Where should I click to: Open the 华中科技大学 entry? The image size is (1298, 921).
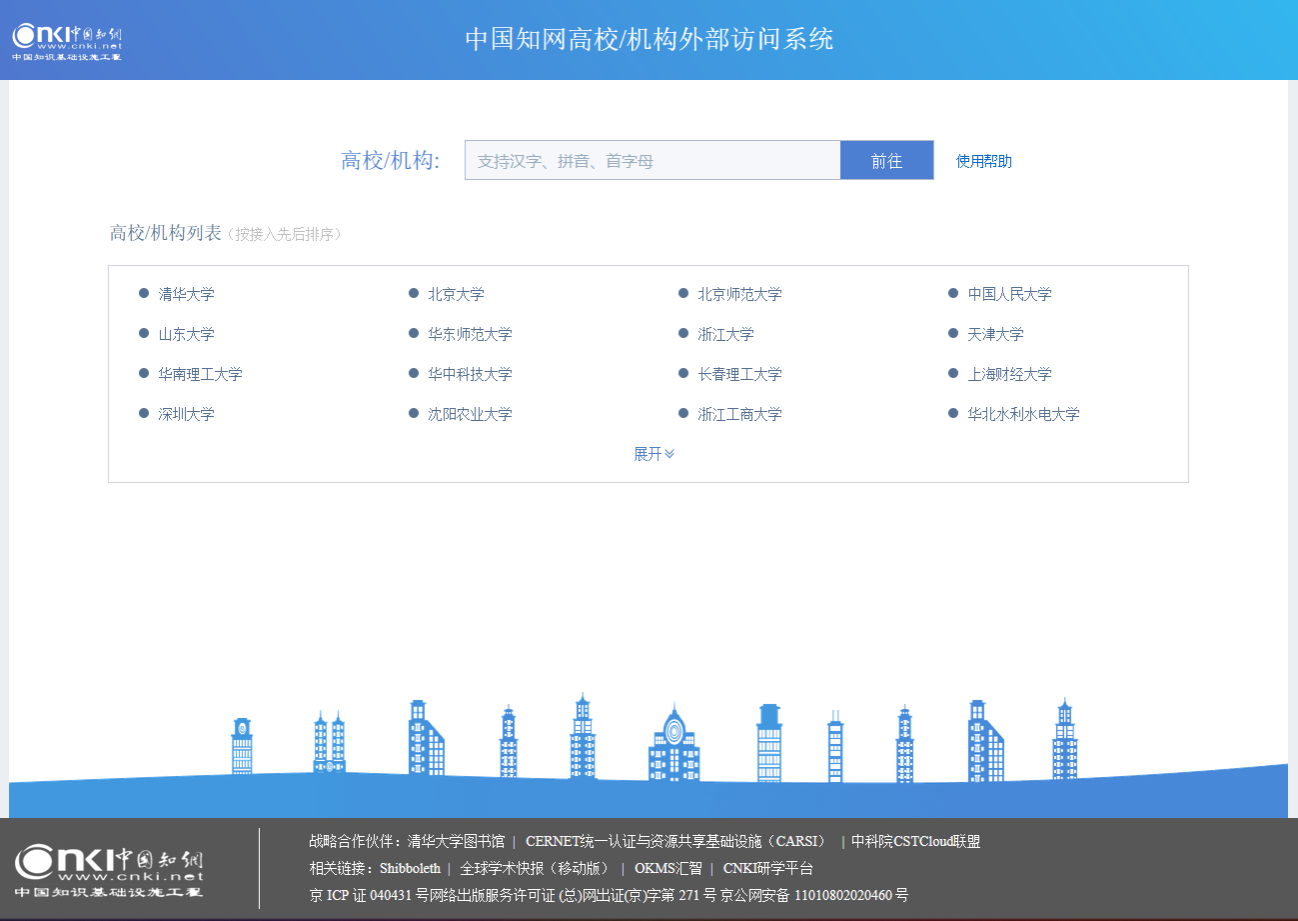pyautogui.click(x=470, y=374)
